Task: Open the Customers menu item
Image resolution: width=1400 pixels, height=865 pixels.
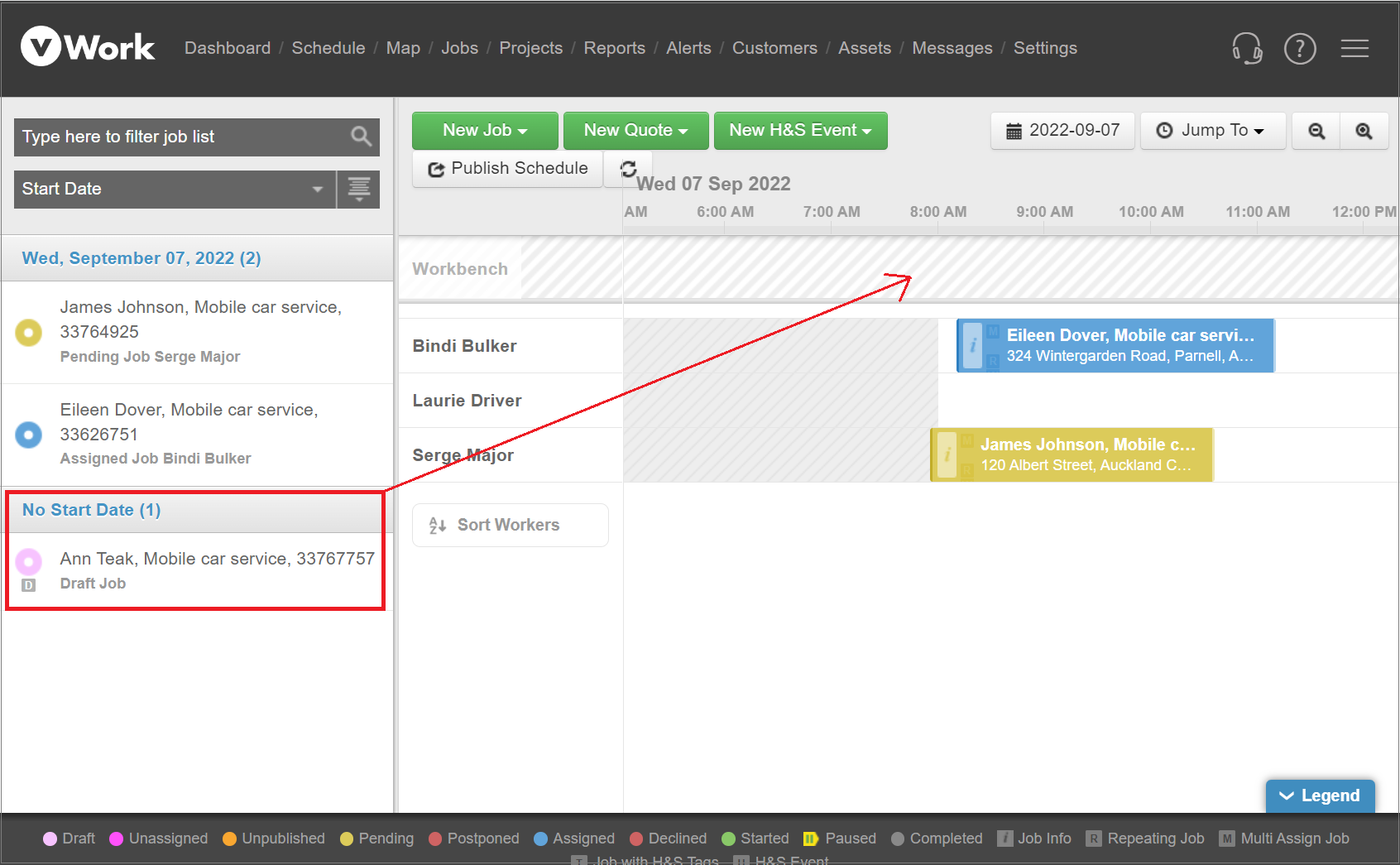Action: tap(774, 48)
